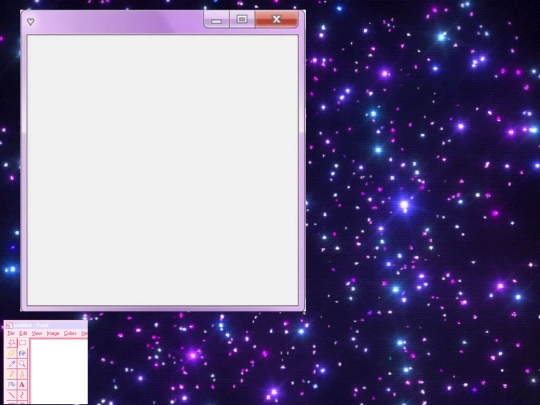Choose the Fill With Color bucket tool
This screenshot has height=405, width=540.
[22, 353]
